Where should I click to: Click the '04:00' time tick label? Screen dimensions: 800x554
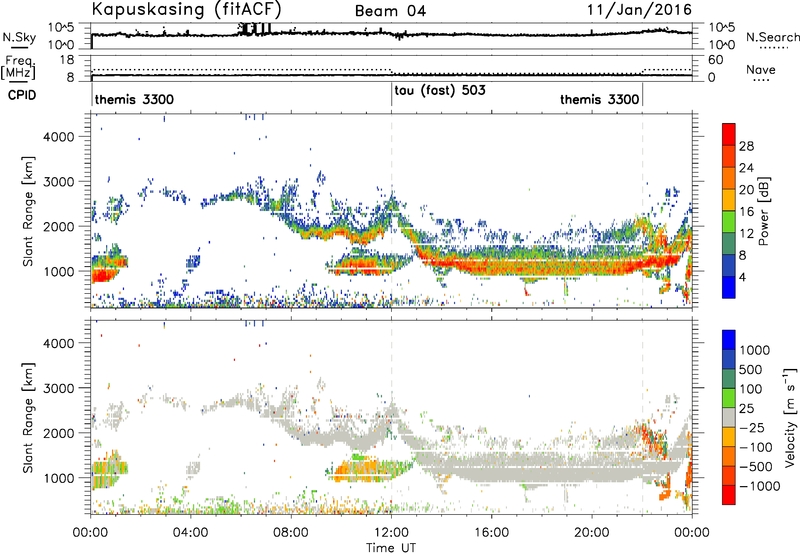[190, 533]
